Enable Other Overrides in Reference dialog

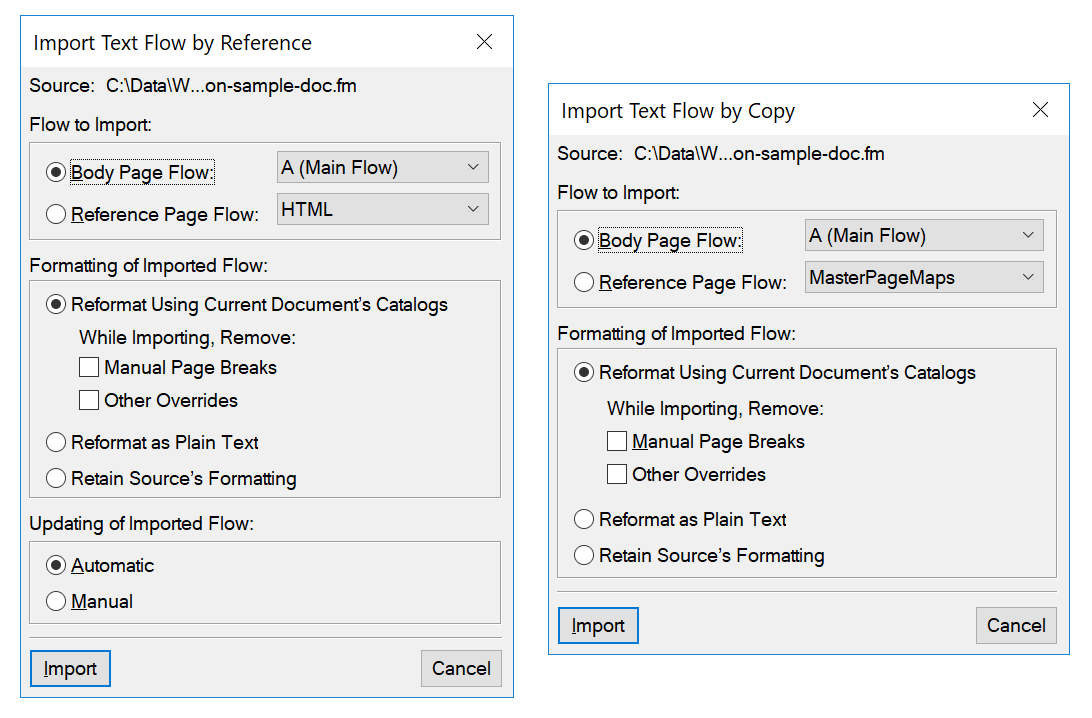(x=88, y=400)
